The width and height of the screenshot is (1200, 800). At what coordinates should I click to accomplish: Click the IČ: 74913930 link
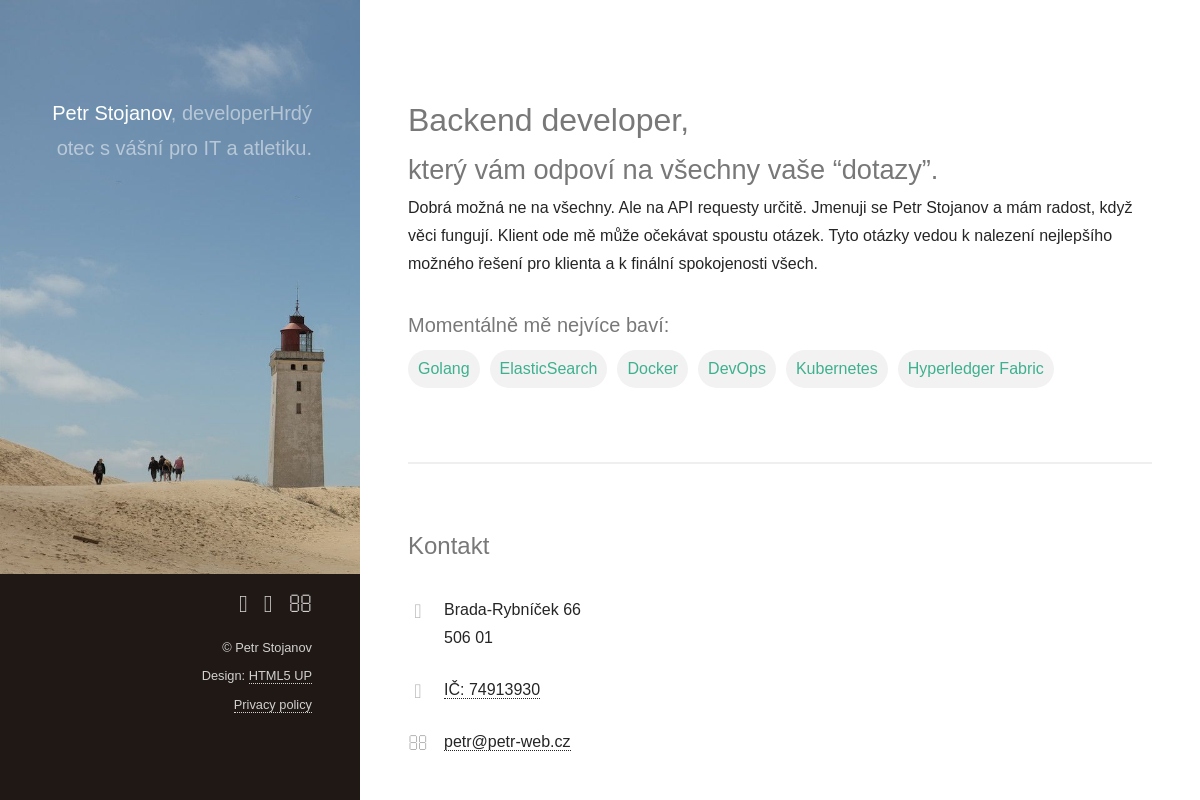pos(492,690)
